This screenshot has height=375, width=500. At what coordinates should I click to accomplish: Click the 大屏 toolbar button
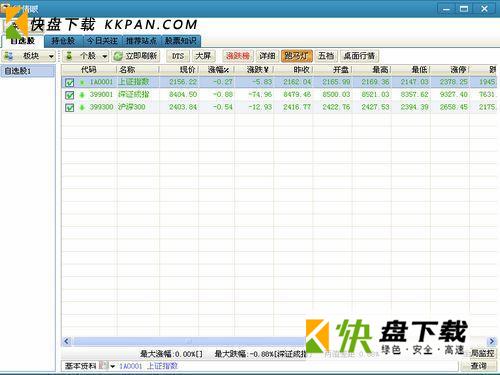pos(203,56)
